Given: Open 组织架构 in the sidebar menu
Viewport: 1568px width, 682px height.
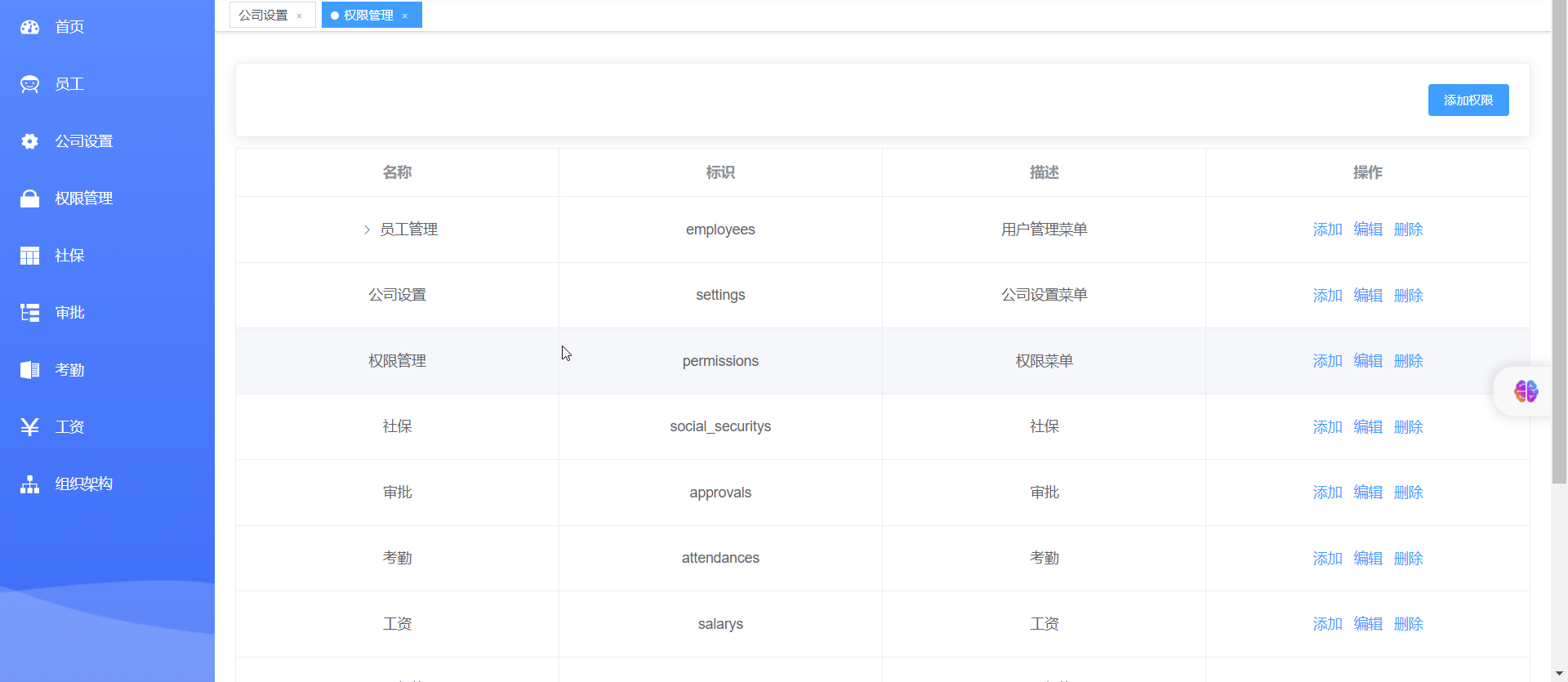Looking at the screenshot, I should click(107, 484).
